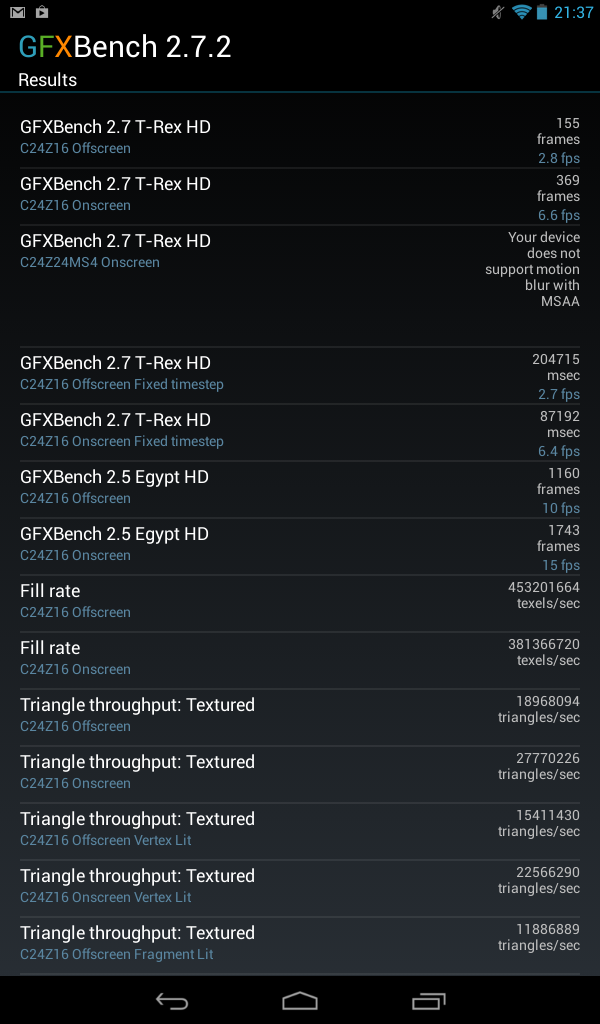Viewport: 600px width, 1024px height.
Task: Open T-Rex HD C24Z16 Onscreen result at 6.6 fps
Action: point(300,197)
